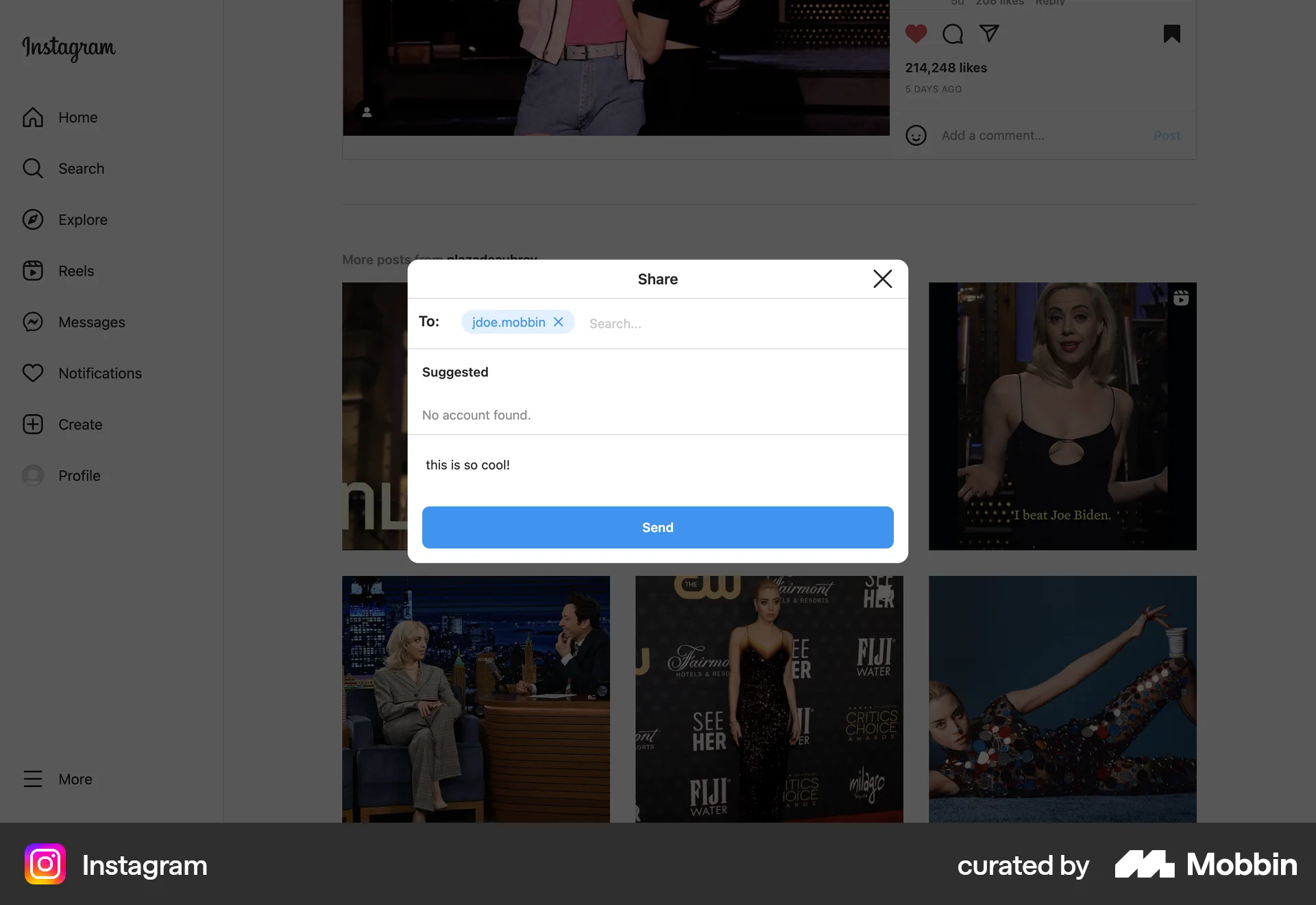Open the comment bubble icon on the post

952,33
